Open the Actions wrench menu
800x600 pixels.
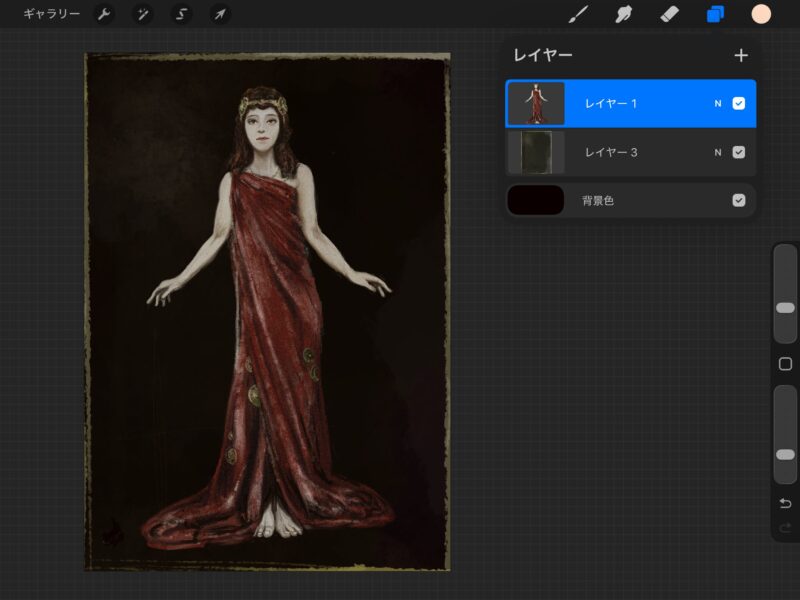coord(104,14)
